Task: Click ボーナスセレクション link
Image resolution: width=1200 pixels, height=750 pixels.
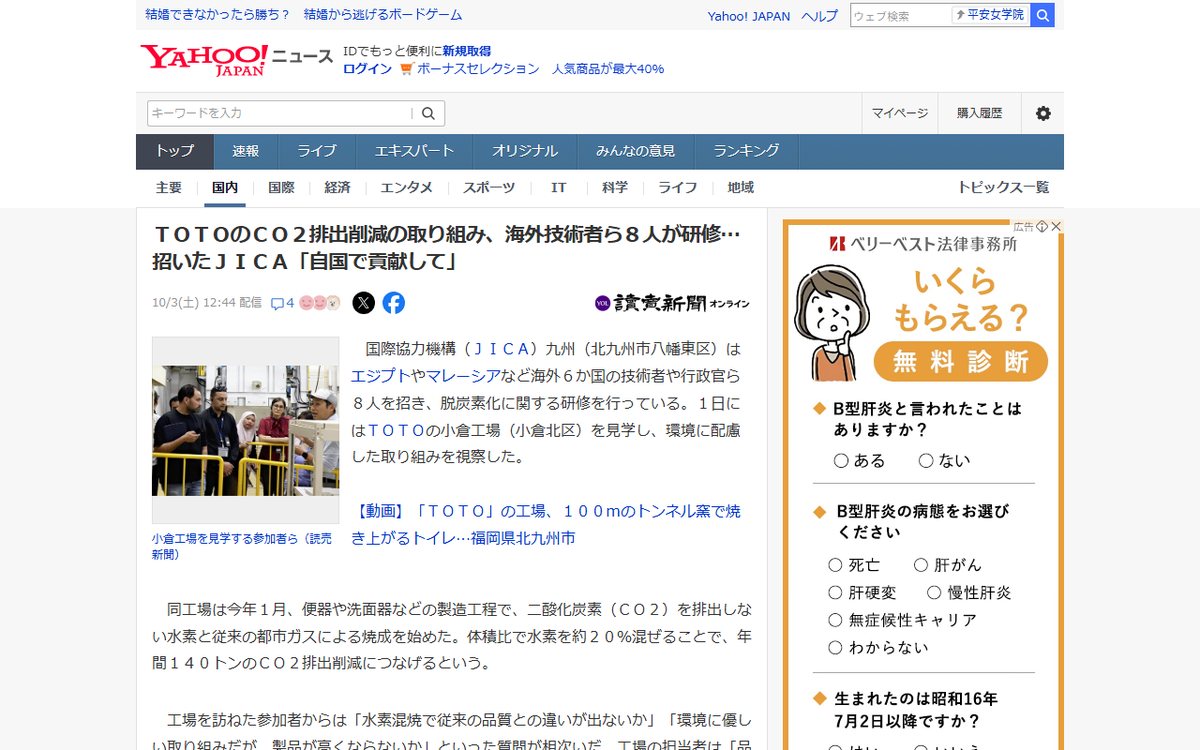Action: tap(478, 69)
